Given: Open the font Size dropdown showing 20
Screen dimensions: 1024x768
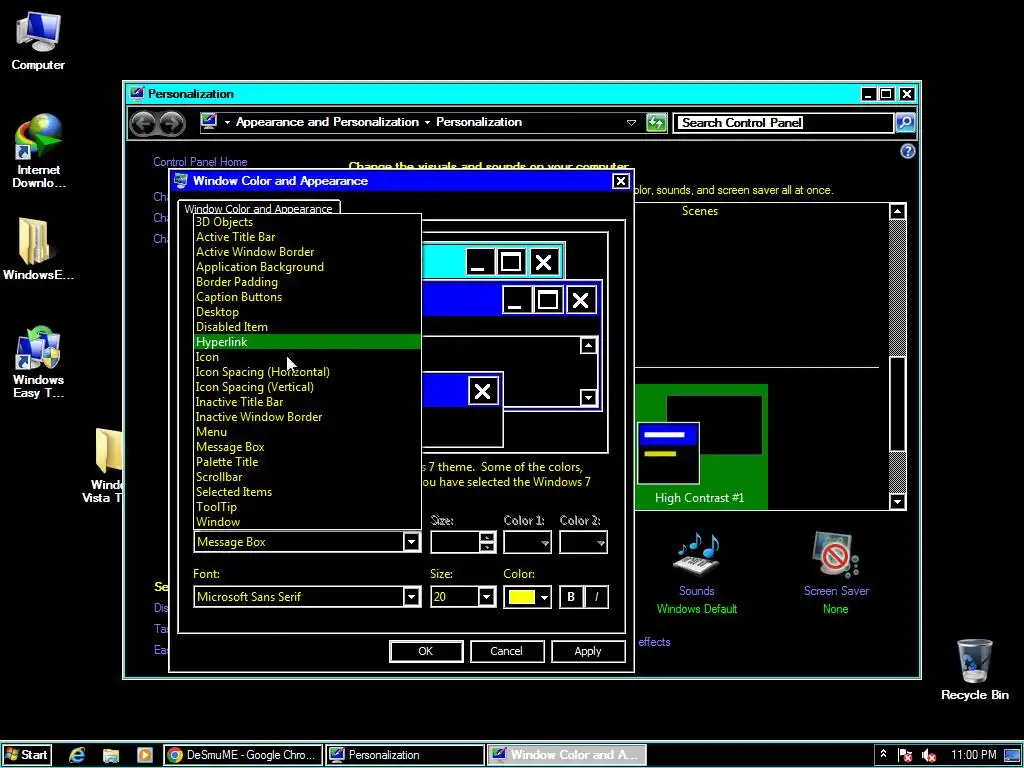Looking at the screenshot, I should (486, 596).
